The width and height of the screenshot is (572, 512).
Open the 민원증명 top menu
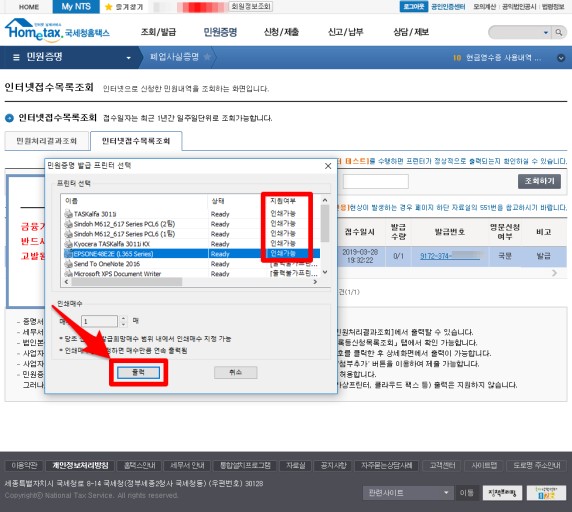220,32
